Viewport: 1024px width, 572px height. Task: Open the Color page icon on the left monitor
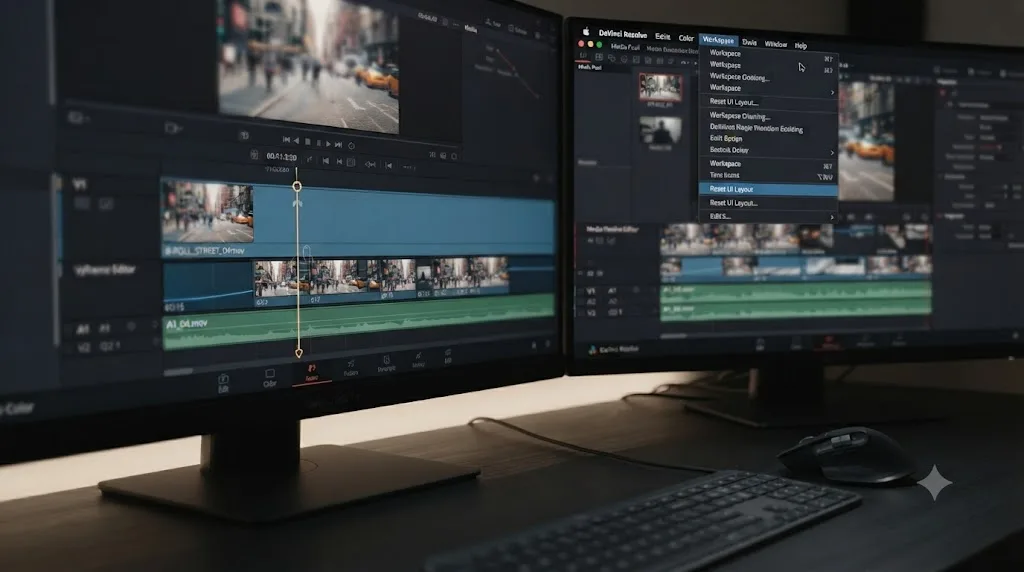click(x=270, y=378)
